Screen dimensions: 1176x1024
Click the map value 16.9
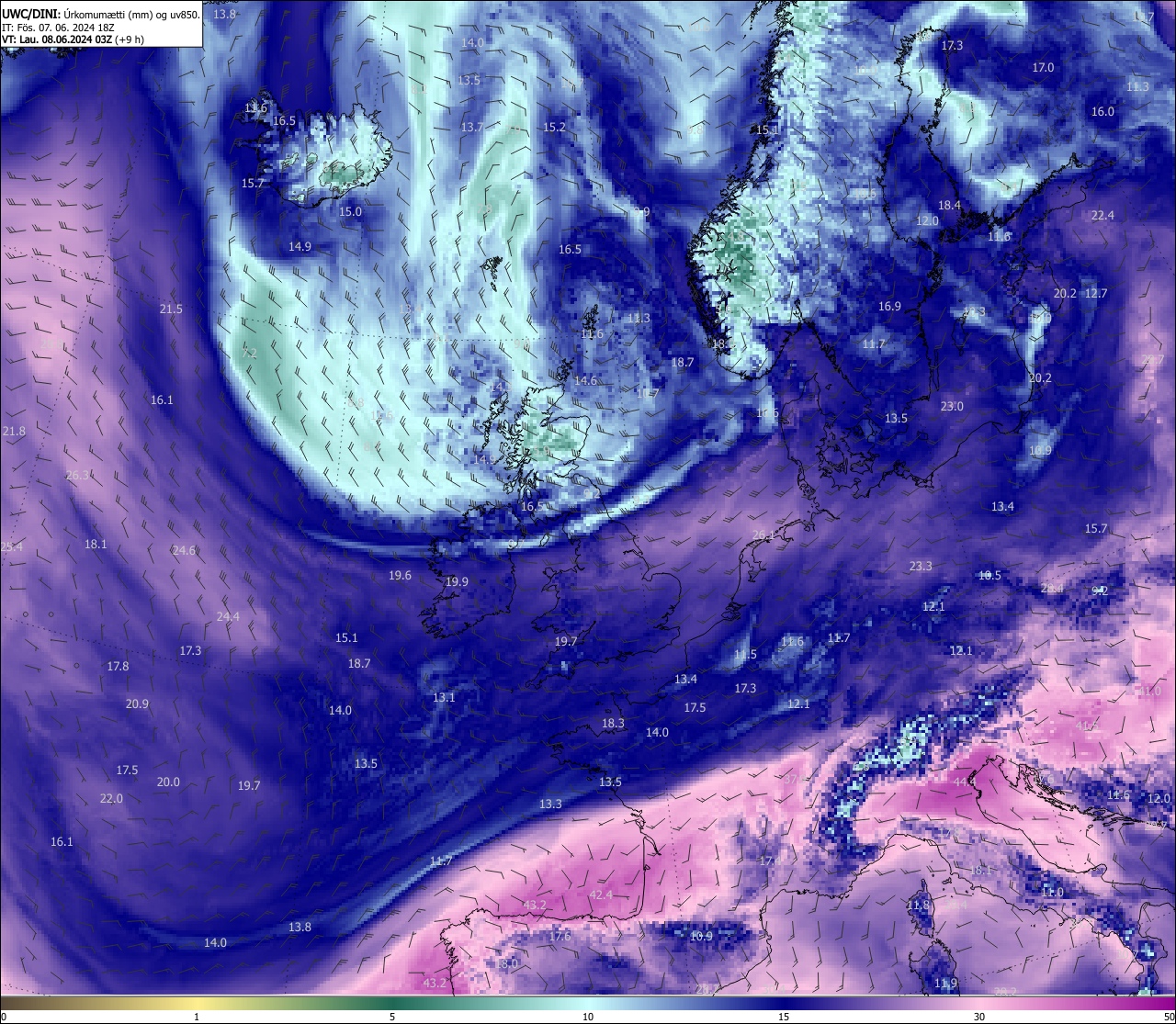tap(889, 307)
